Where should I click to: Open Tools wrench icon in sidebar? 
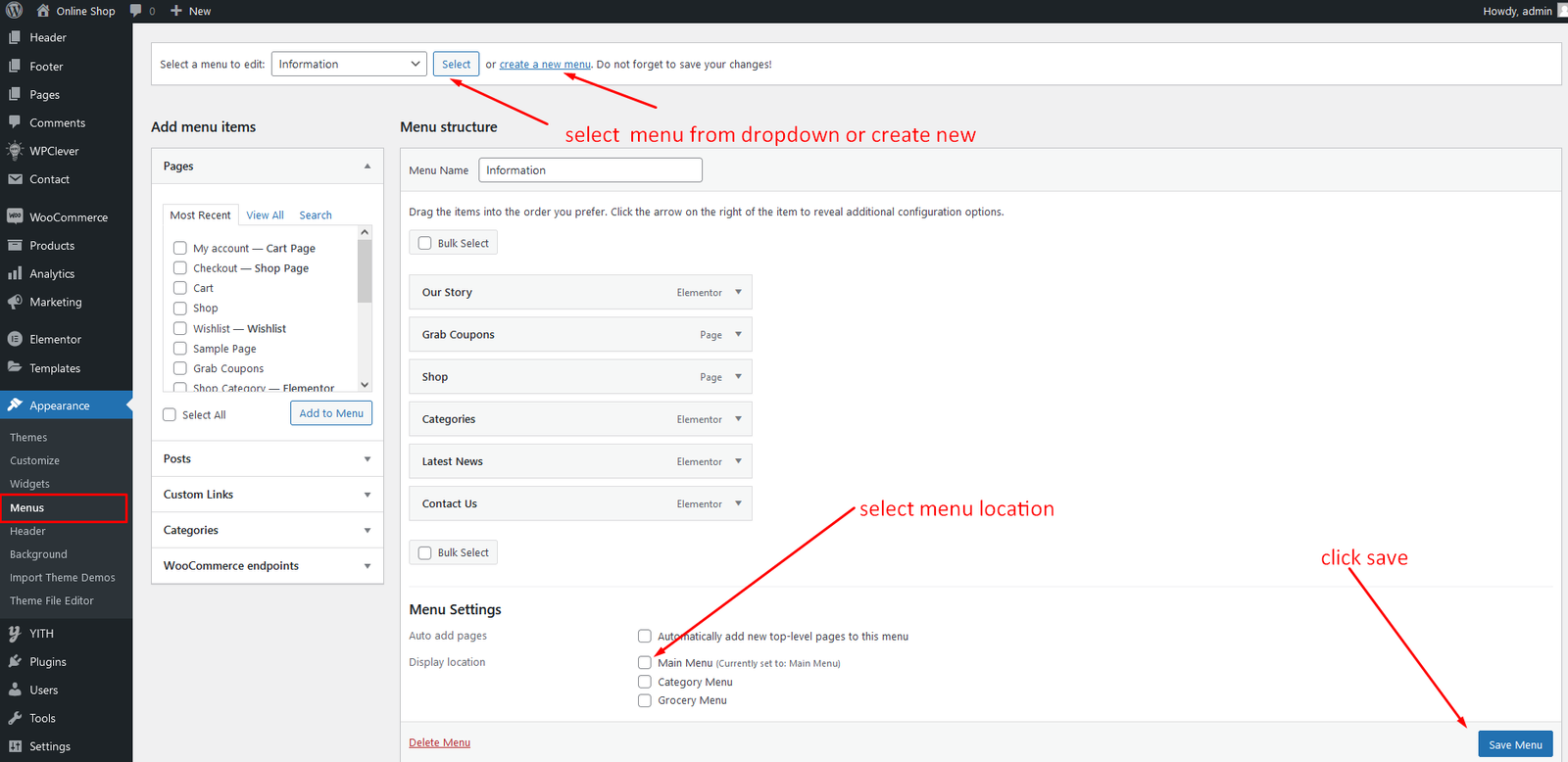(15, 718)
